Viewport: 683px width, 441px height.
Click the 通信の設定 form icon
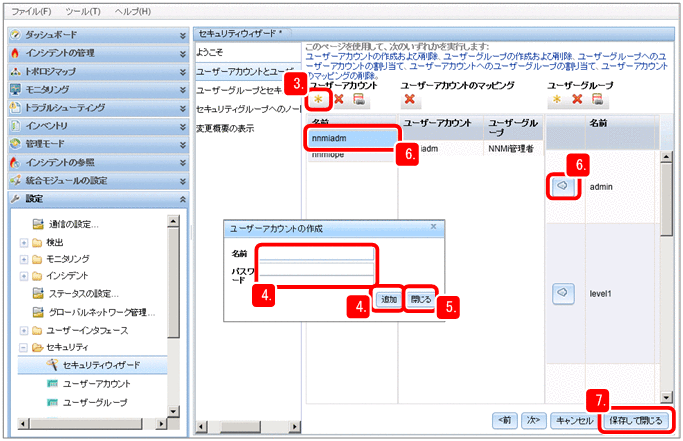38,224
